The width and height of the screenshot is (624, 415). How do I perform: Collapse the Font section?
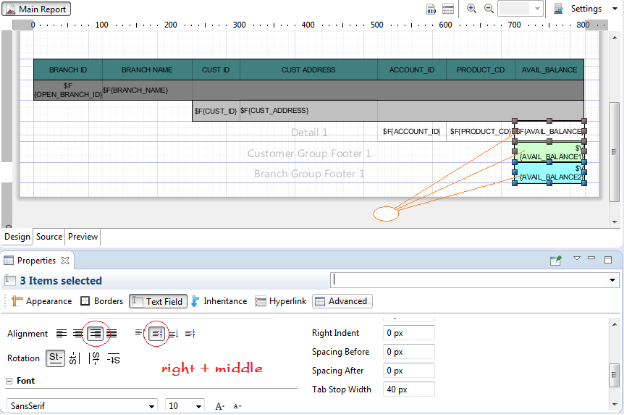click(10, 381)
